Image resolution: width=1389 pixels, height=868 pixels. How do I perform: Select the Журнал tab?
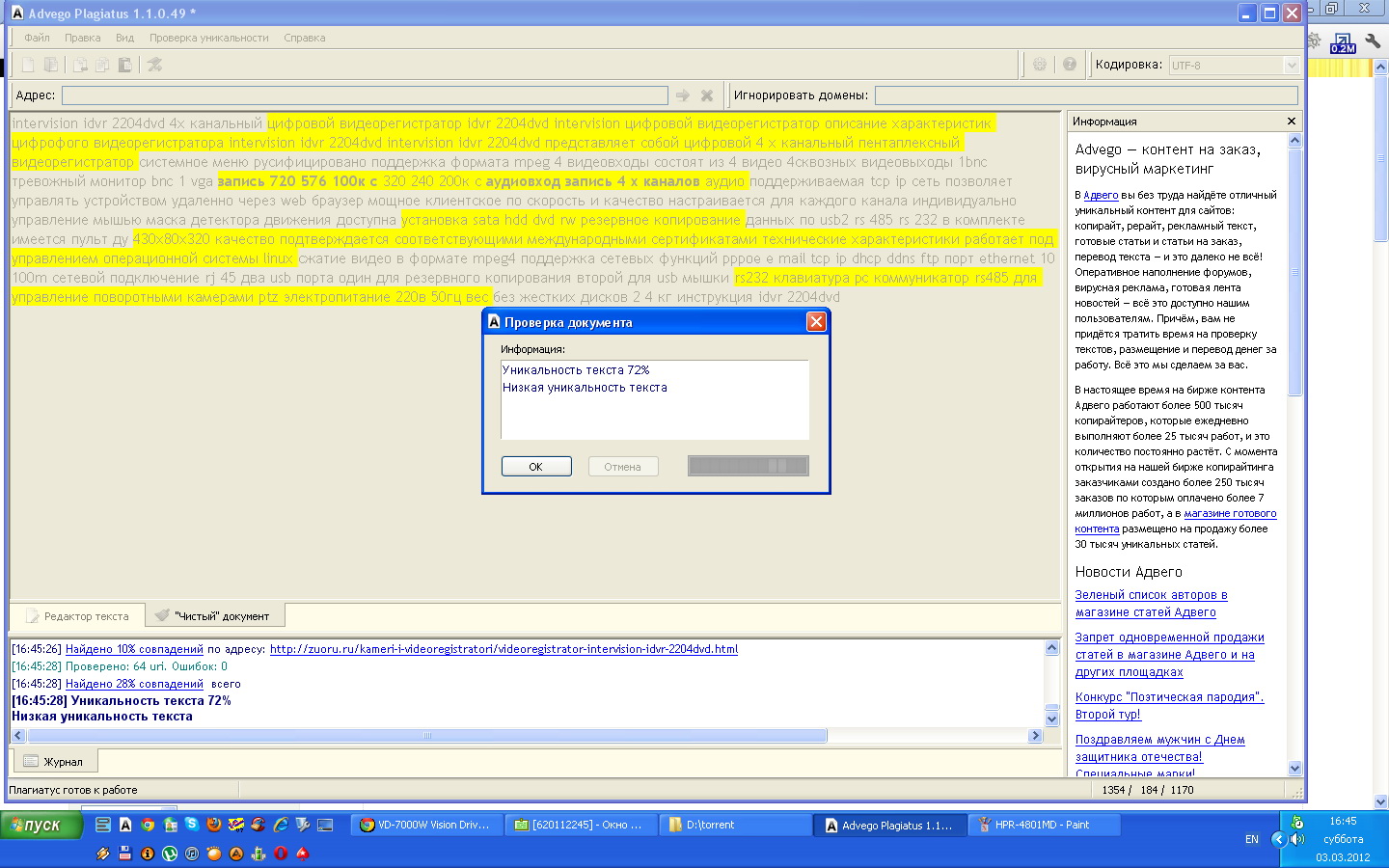tap(54, 762)
